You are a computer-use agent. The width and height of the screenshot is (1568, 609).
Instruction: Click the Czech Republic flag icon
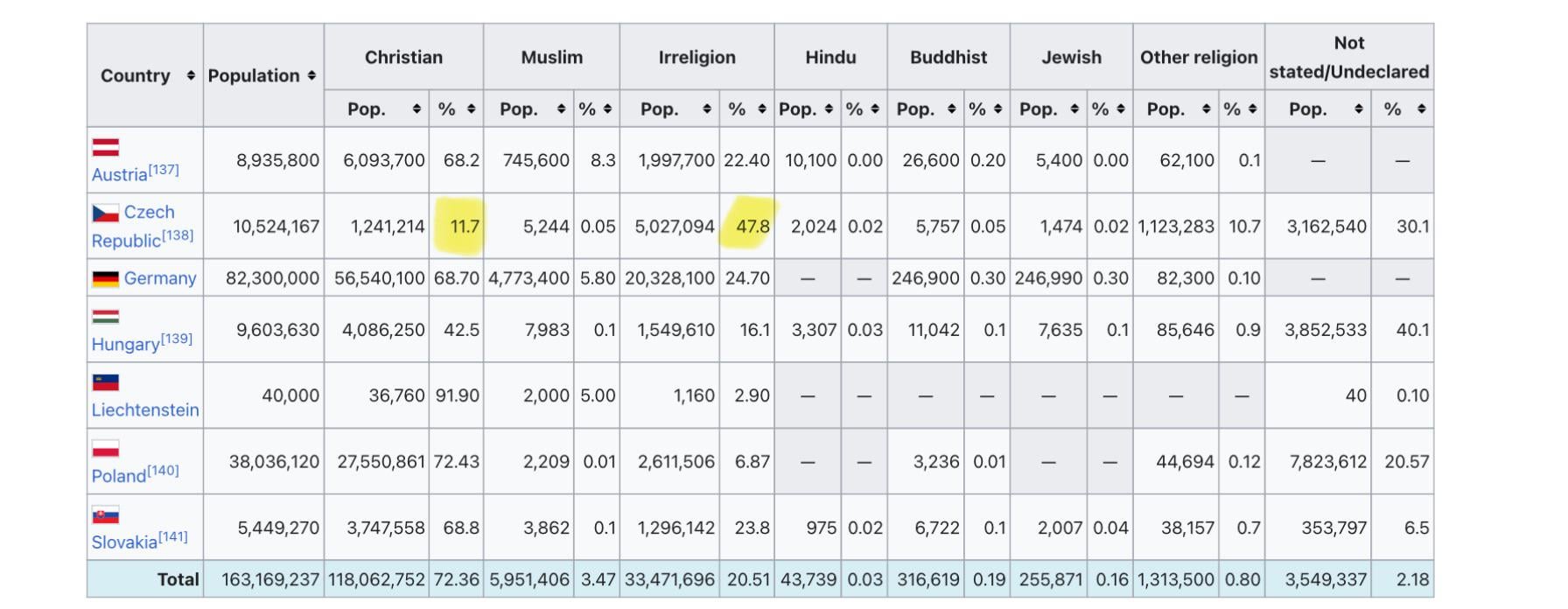pyautogui.click(x=105, y=213)
